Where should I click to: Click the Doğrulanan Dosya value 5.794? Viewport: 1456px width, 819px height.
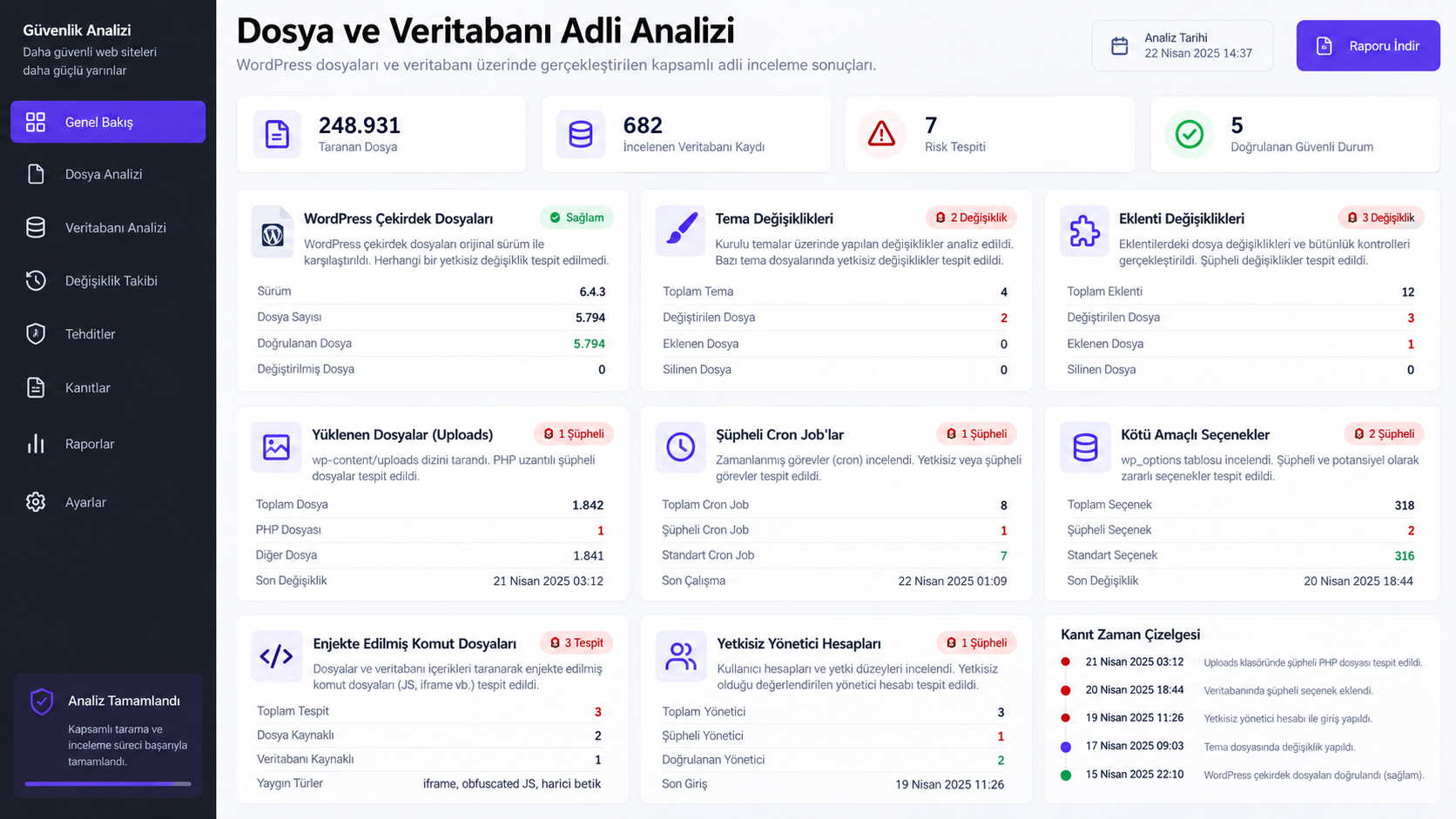pyautogui.click(x=590, y=344)
